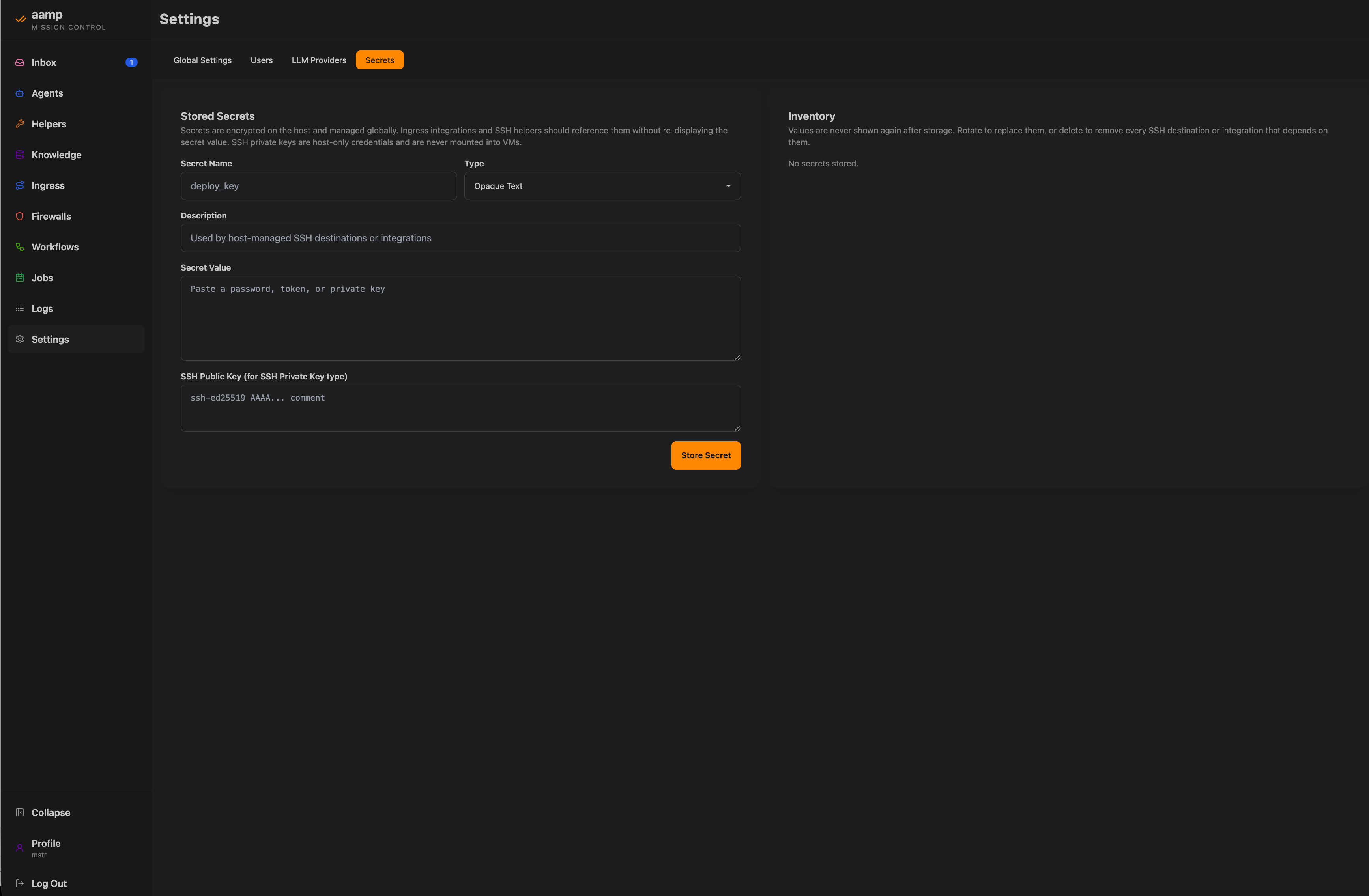
Task: Click the Secret Value label
Action: [205, 267]
